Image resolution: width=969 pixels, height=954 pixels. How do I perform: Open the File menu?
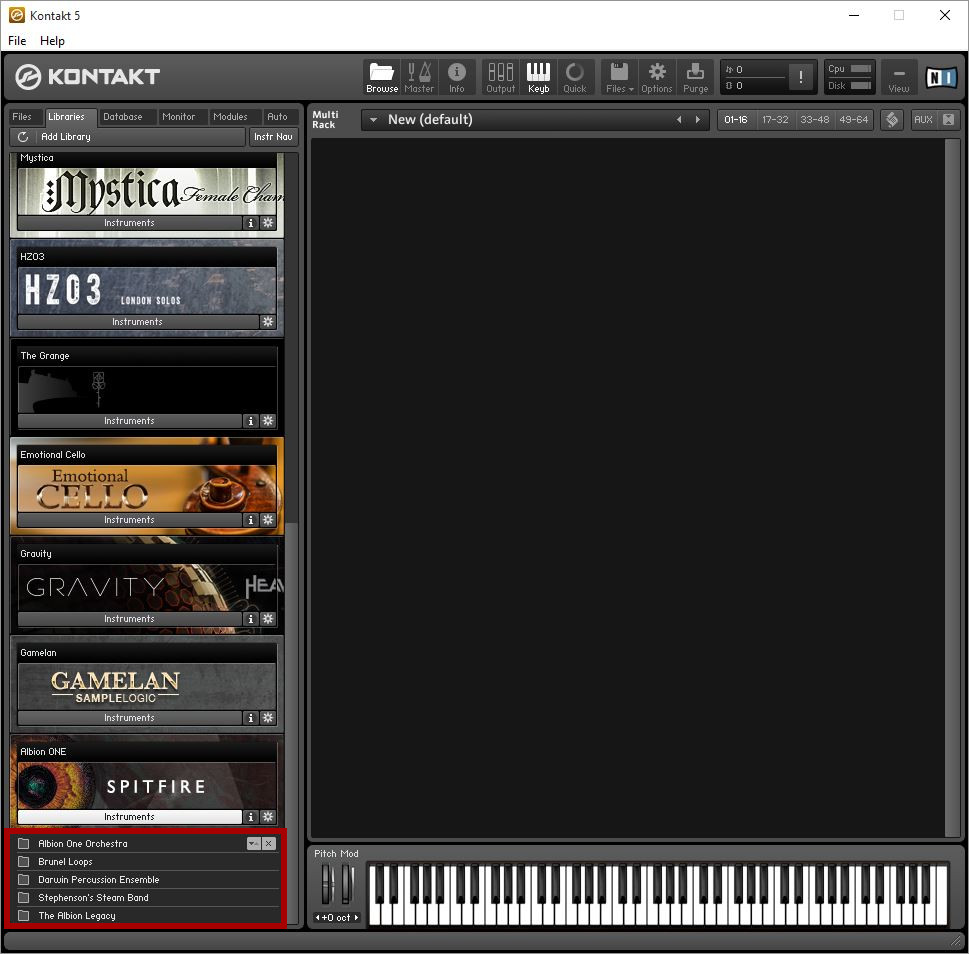(x=17, y=41)
